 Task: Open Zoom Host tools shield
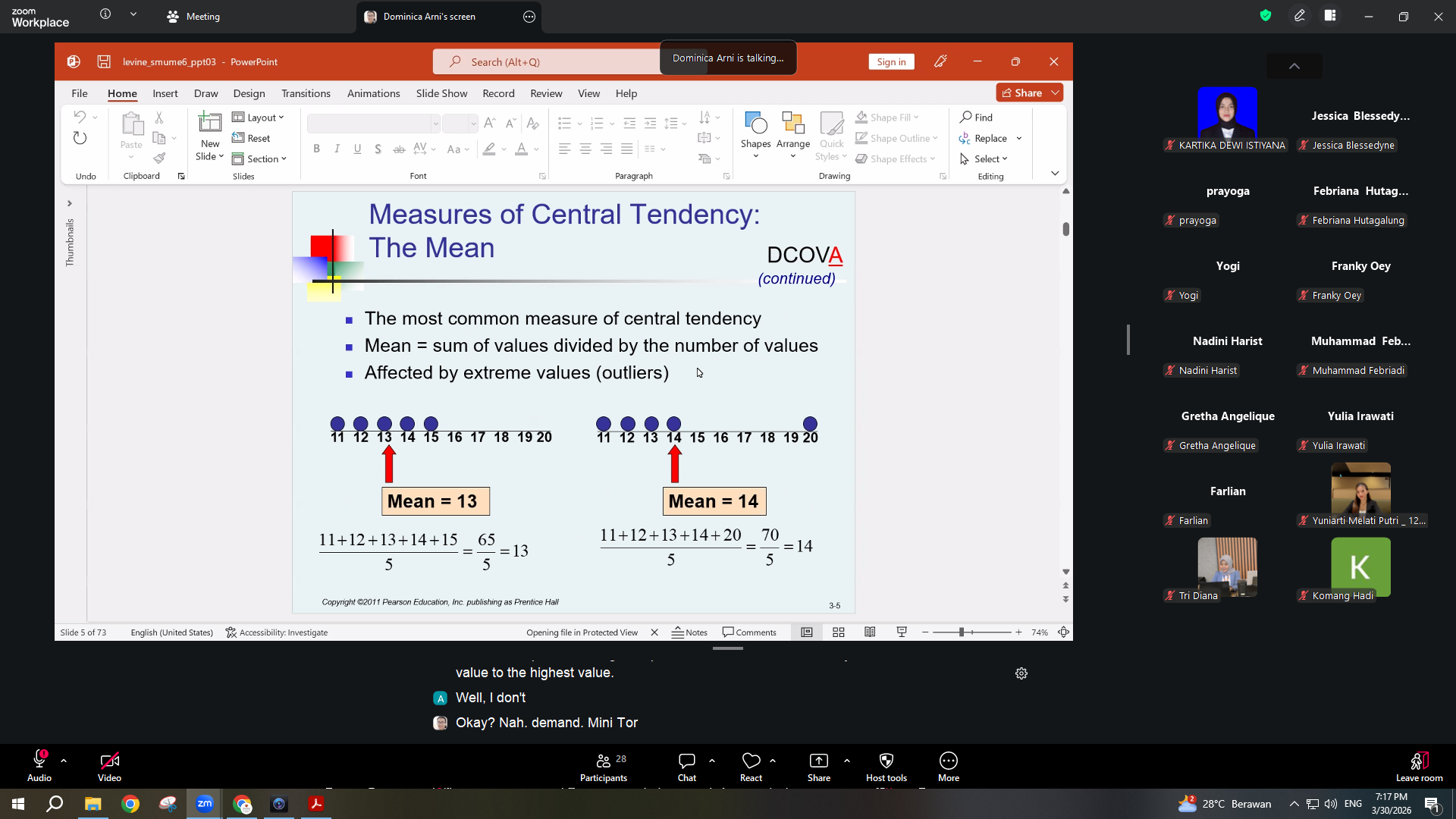pyautogui.click(x=886, y=767)
